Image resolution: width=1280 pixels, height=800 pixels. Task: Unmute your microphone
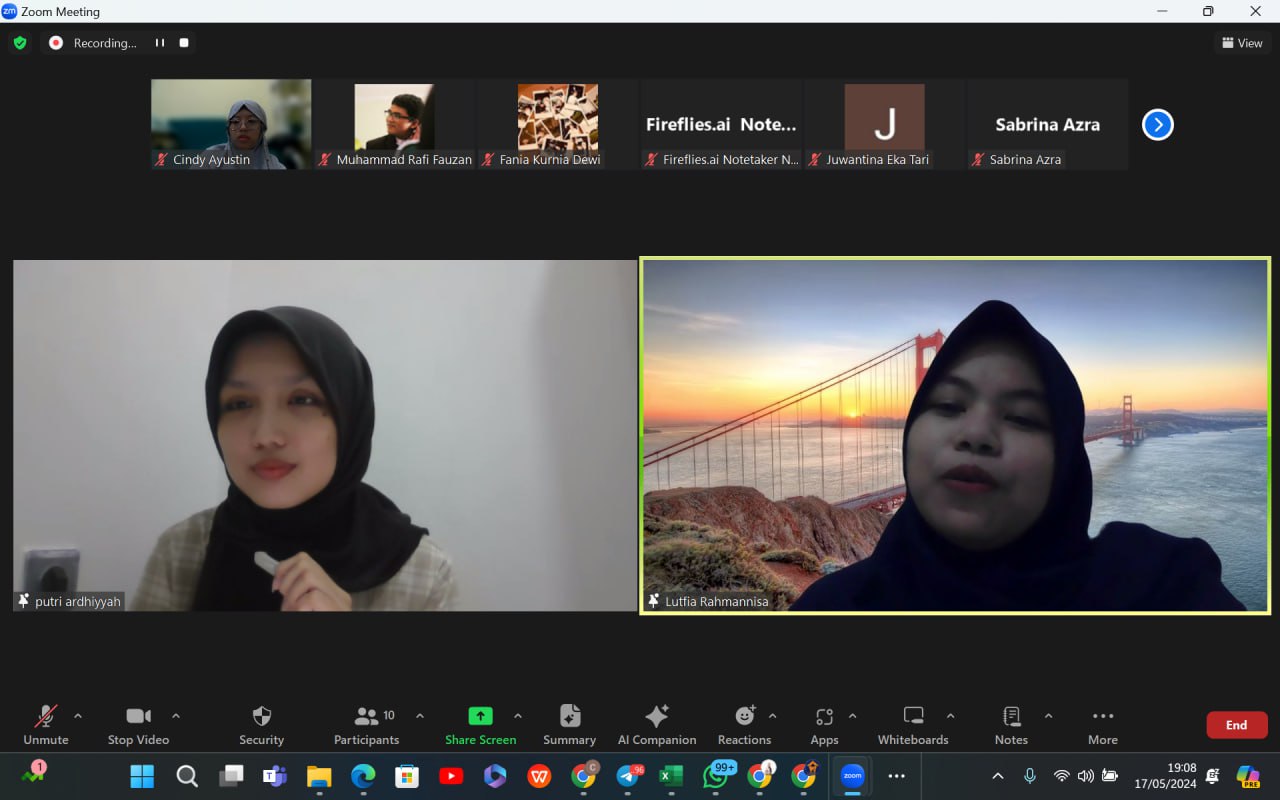point(45,716)
